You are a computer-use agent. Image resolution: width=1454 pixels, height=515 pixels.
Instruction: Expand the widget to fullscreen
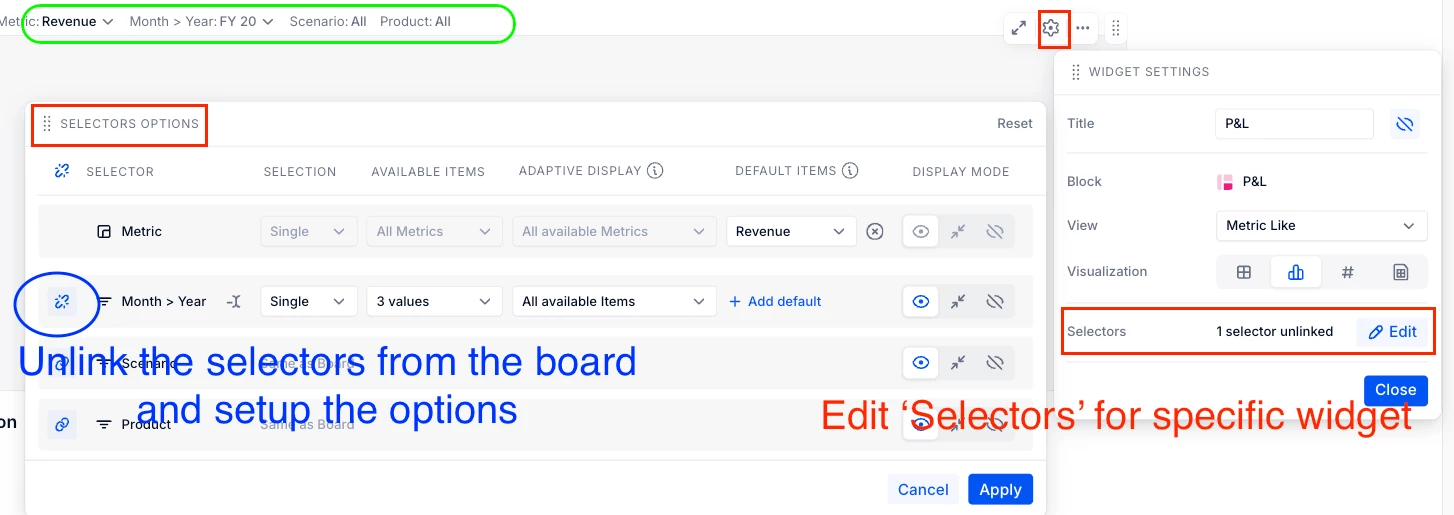coord(1018,28)
